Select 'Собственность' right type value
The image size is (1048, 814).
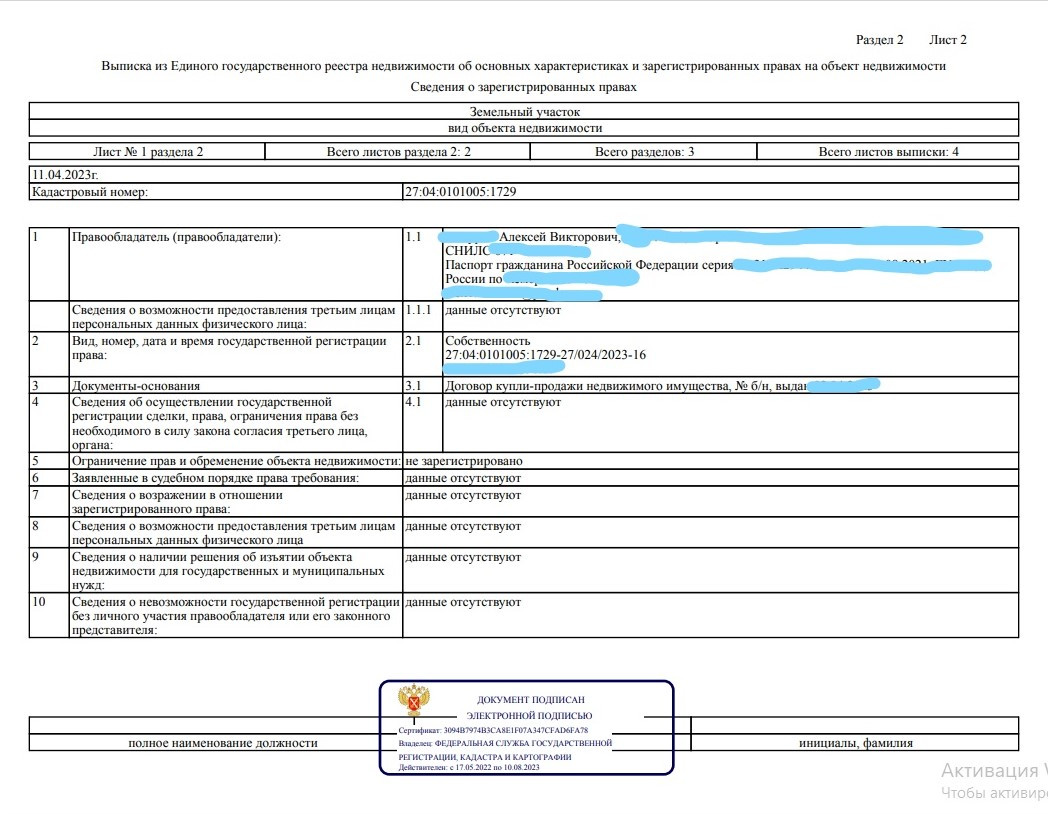(488, 341)
